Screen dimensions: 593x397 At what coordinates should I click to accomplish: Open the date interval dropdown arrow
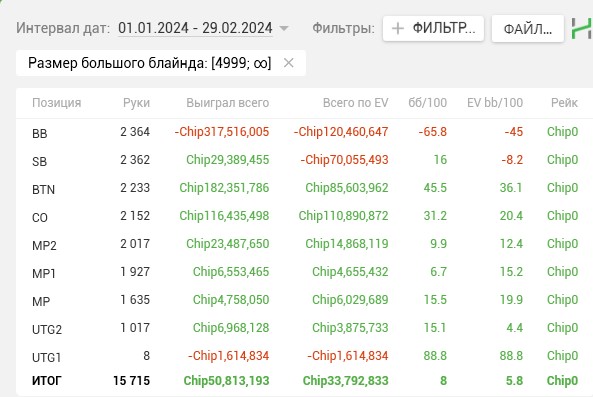click(x=284, y=28)
